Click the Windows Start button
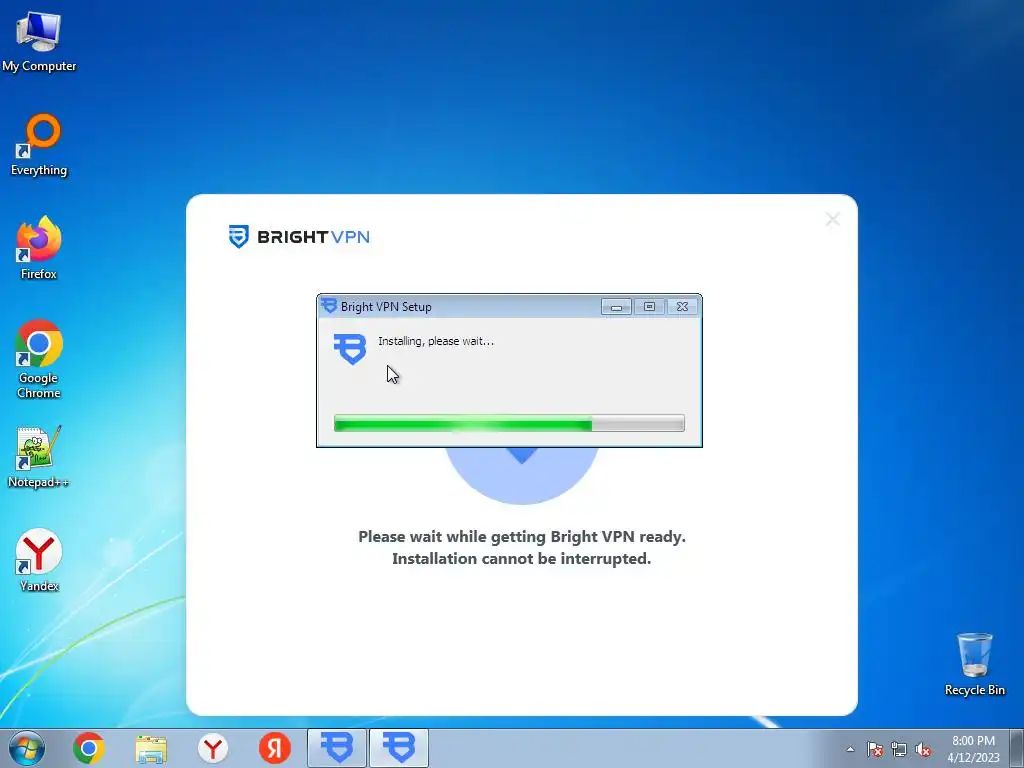 tap(27, 748)
